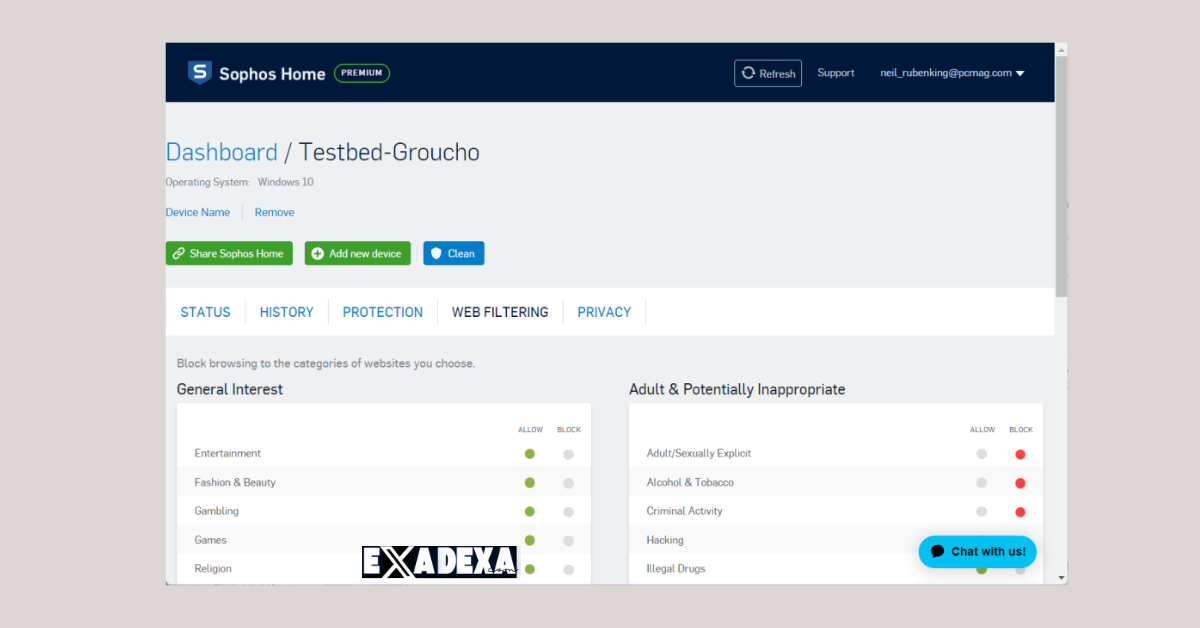Viewport: 1200px width, 628px height.
Task: Click the Dashboard breadcrumb link
Action: click(221, 152)
